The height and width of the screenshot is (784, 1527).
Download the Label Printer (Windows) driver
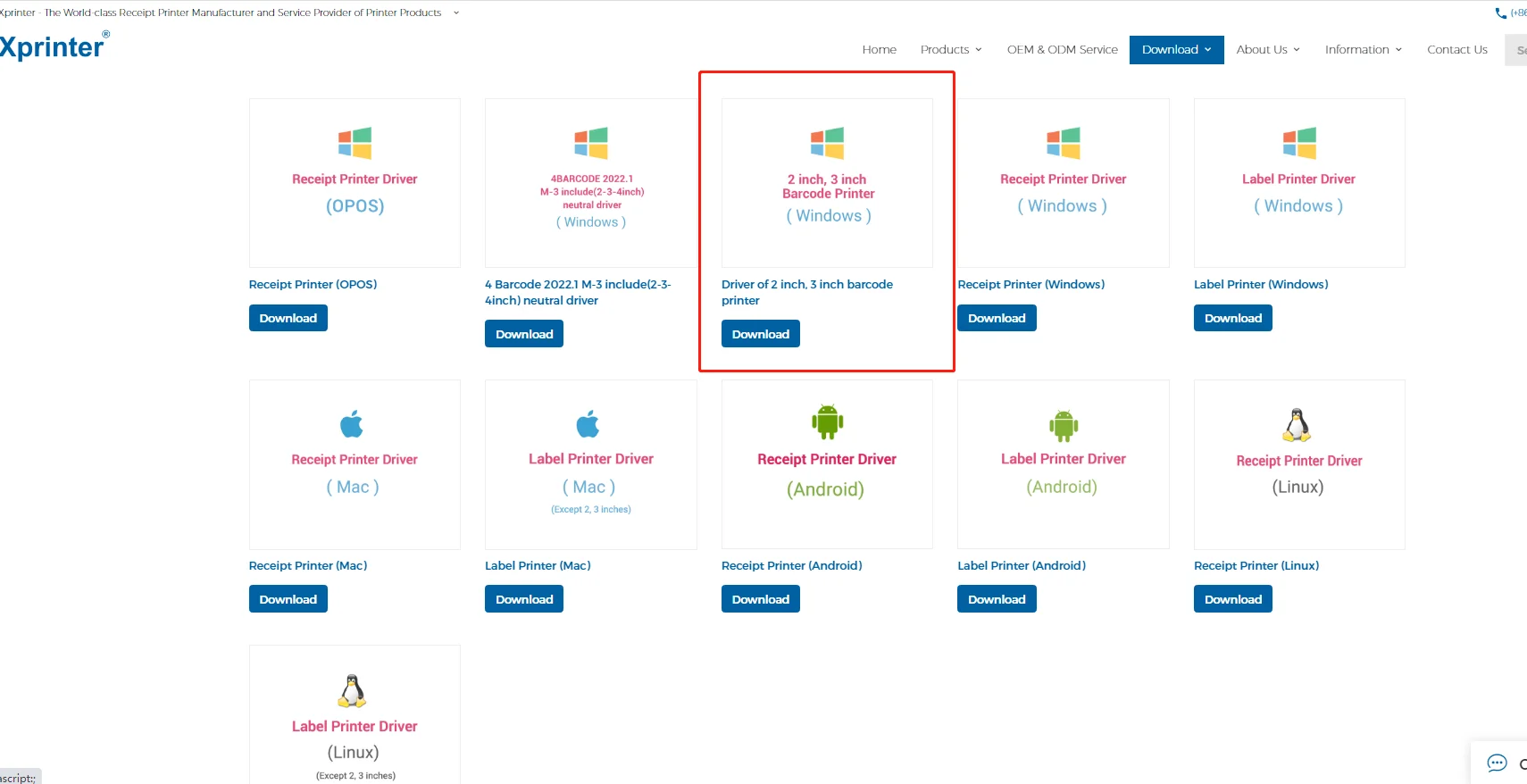tap(1232, 318)
